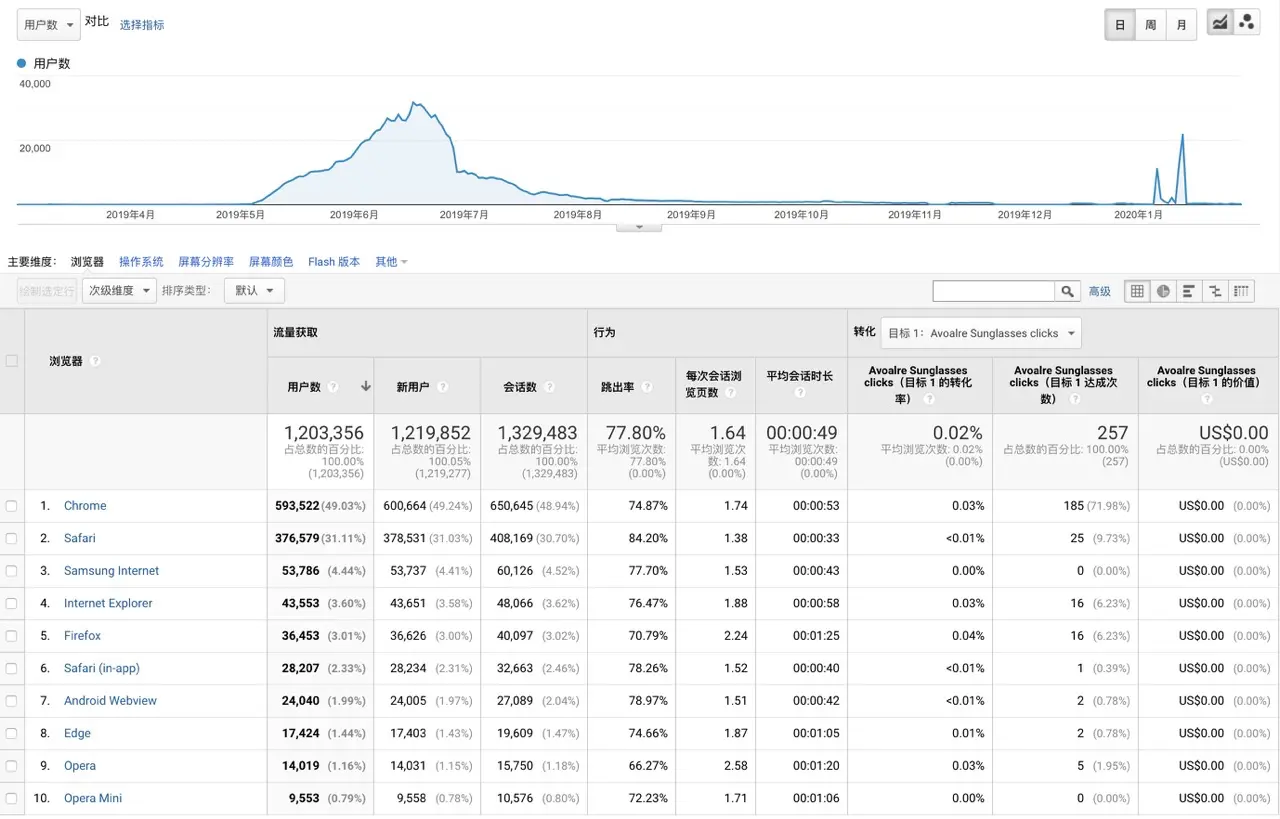Open the 次级维度 dropdown
Viewport: 1280px width, 819px height.
pyautogui.click(x=119, y=291)
